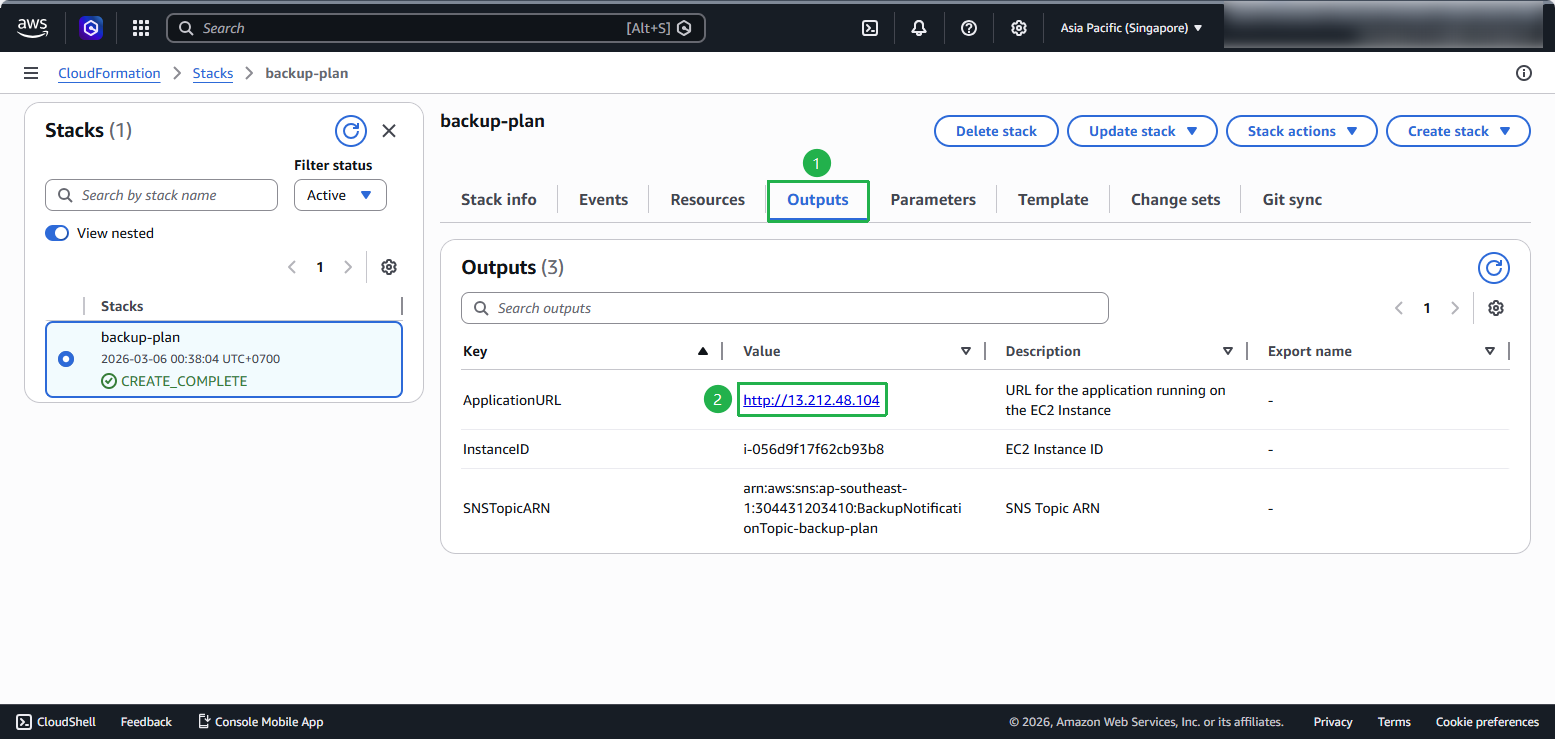
Task: Switch to the Template tab
Action: pos(1053,199)
